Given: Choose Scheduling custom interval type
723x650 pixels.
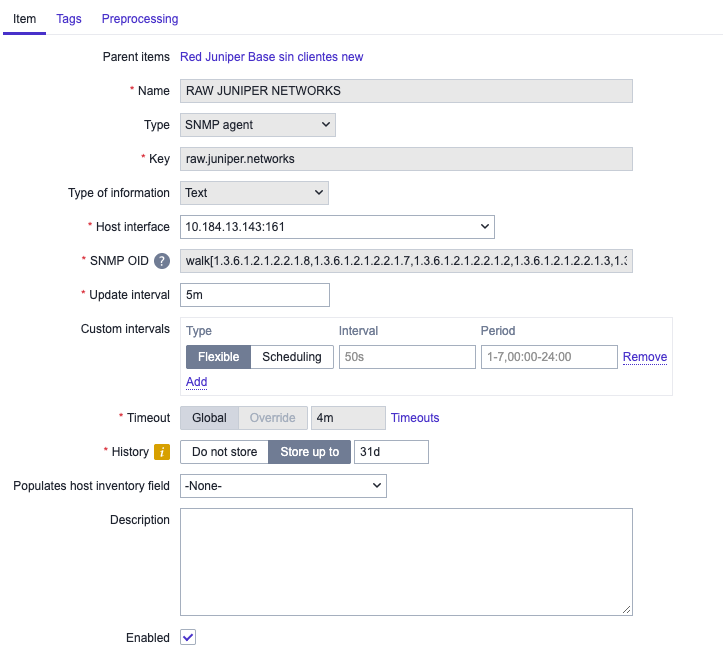Looking at the screenshot, I should (292, 357).
